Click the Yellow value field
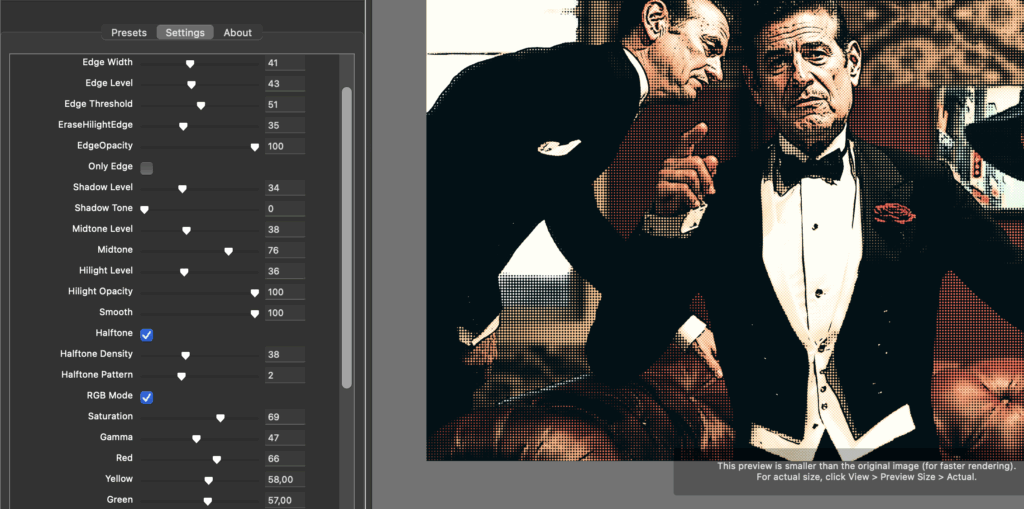The width and height of the screenshot is (1024, 509). click(x=285, y=479)
